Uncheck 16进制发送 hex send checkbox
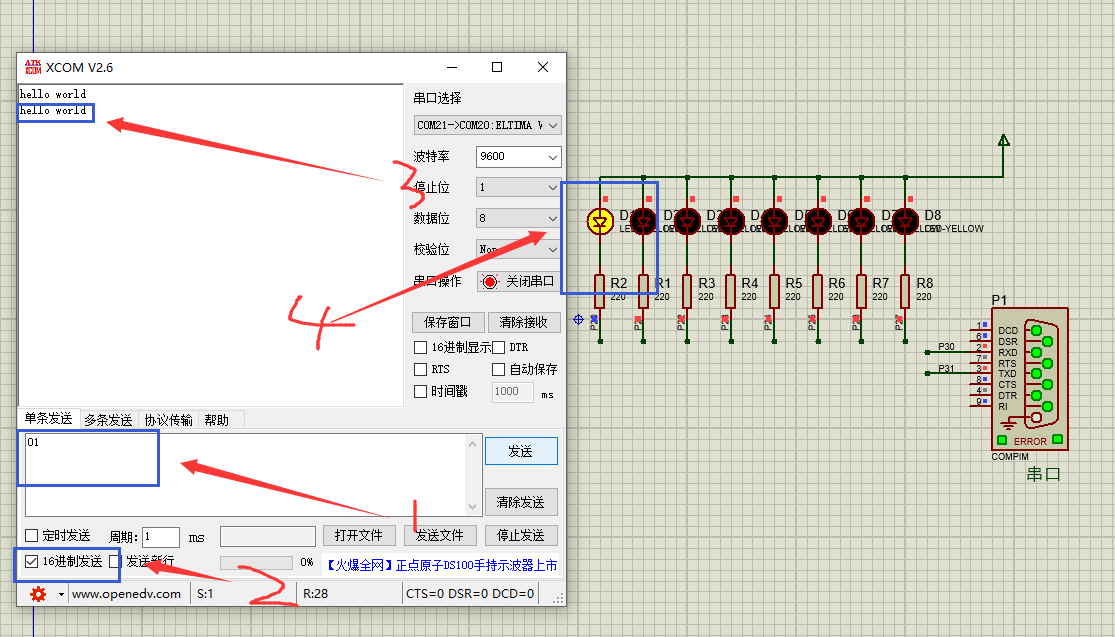This screenshot has height=637, width=1115. coord(31,562)
